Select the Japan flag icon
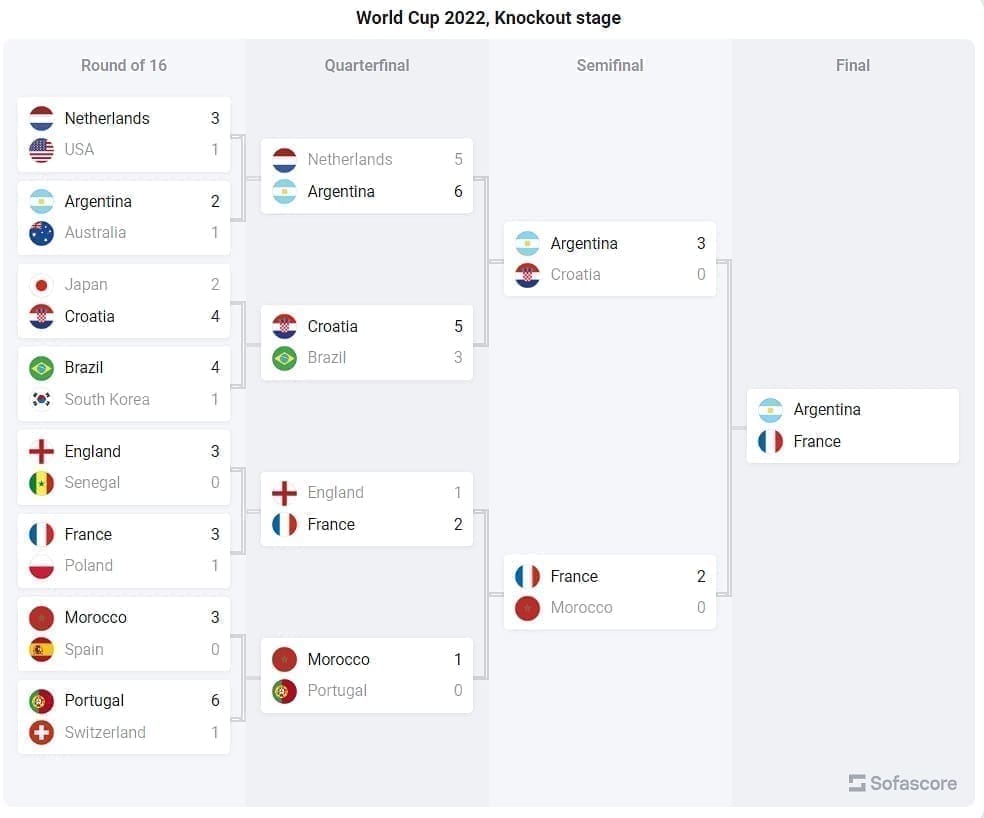The image size is (984, 818). point(41,285)
